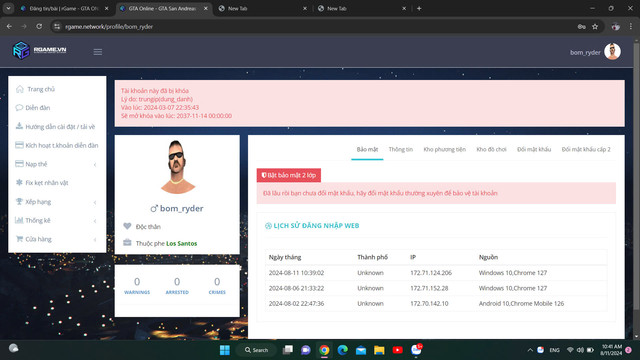Switch to the Kho đồ chơi tab
Viewport: 640px width, 360px height.
(491, 149)
